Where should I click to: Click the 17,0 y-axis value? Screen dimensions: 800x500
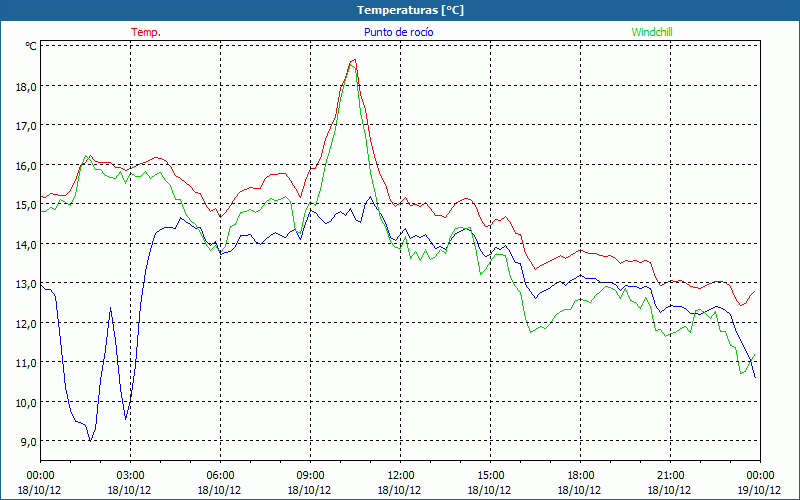pos(27,126)
